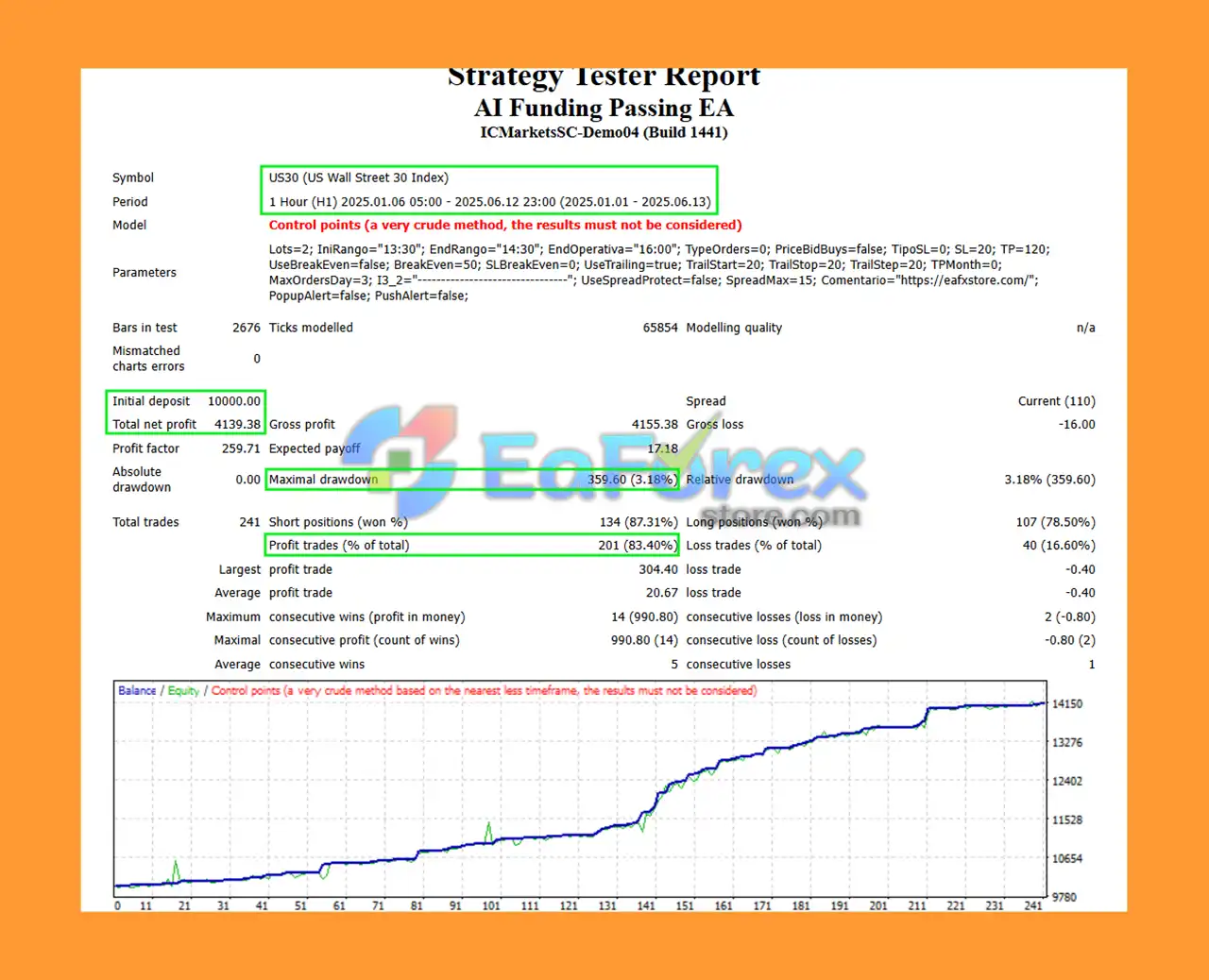Select loss trades value '40 (16.60%)'
This screenshot has height=980, width=1209.
click(x=1059, y=545)
